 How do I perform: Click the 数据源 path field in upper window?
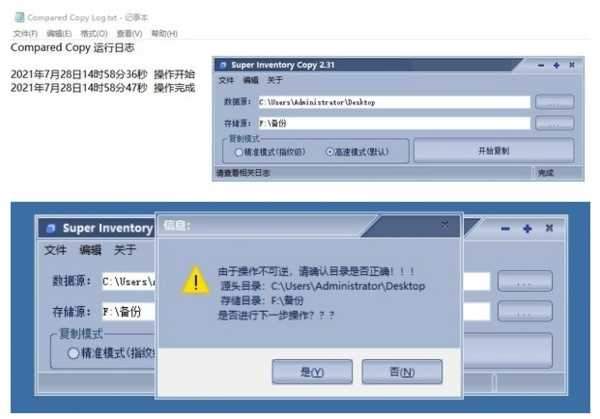[394, 102]
